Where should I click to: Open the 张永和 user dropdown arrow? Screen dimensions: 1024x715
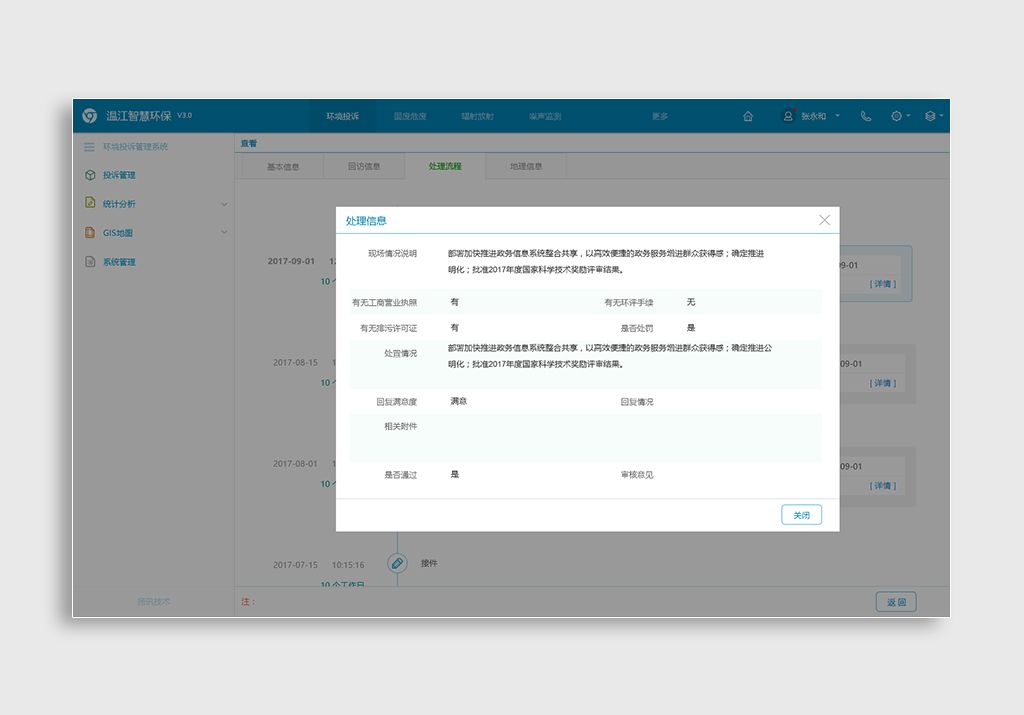838,116
